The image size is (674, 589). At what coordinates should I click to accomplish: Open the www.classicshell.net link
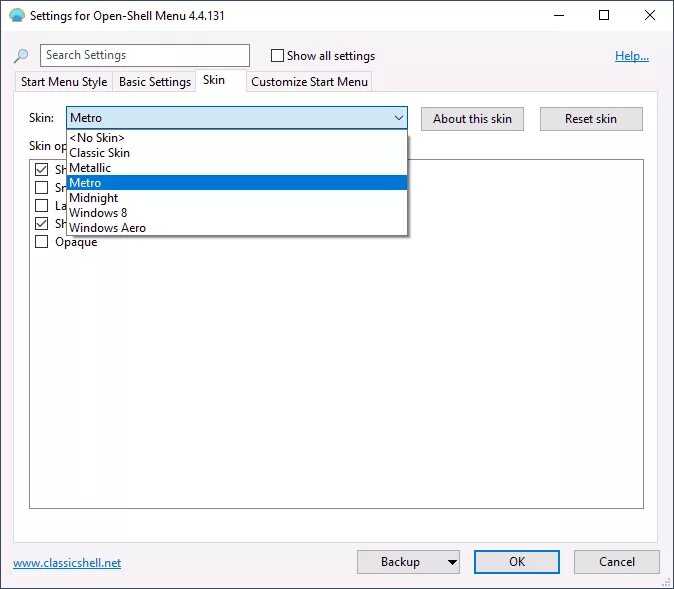(67, 563)
